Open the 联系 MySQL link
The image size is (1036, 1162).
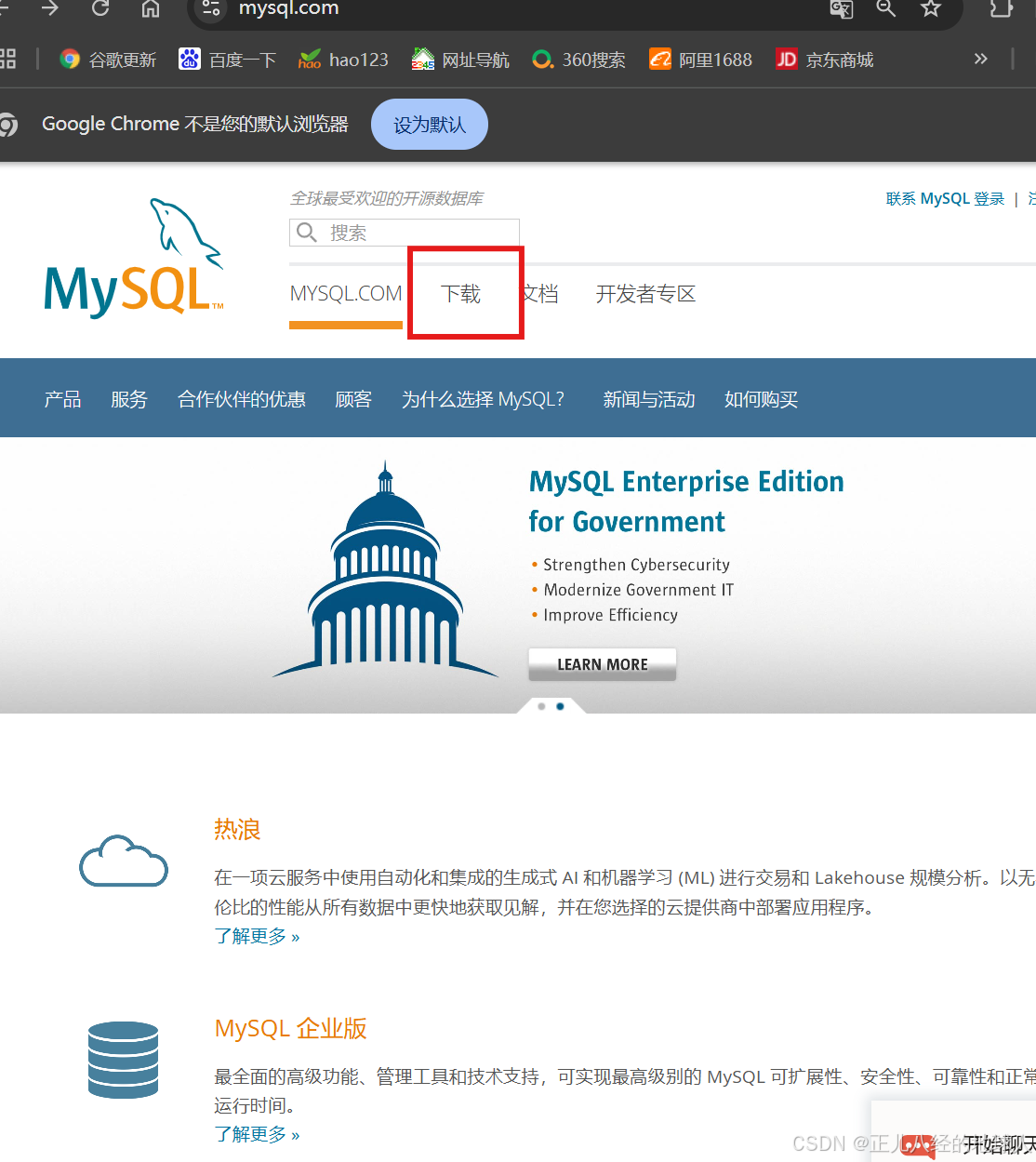pyautogui.click(x=928, y=199)
